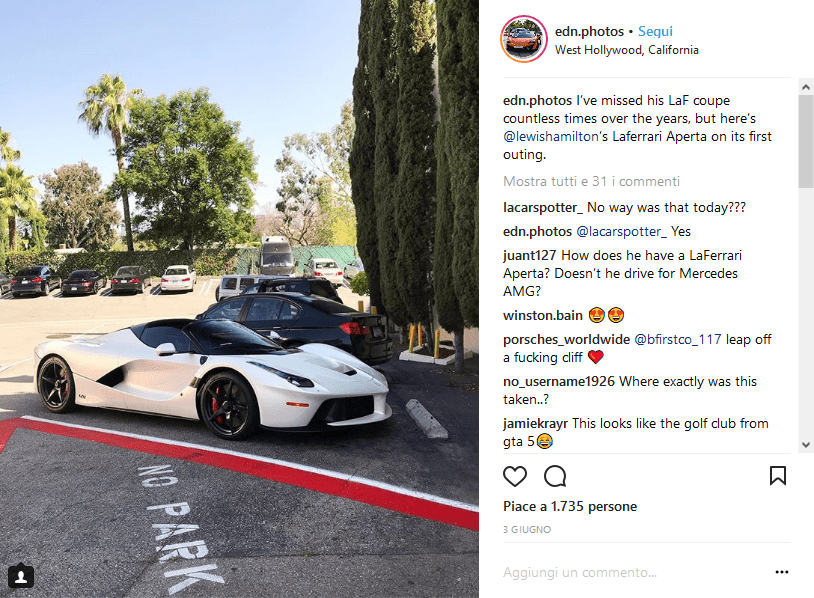Open edn.photos profile picture avatar
The height and width of the screenshot is (598, 814).
point(524,39)
